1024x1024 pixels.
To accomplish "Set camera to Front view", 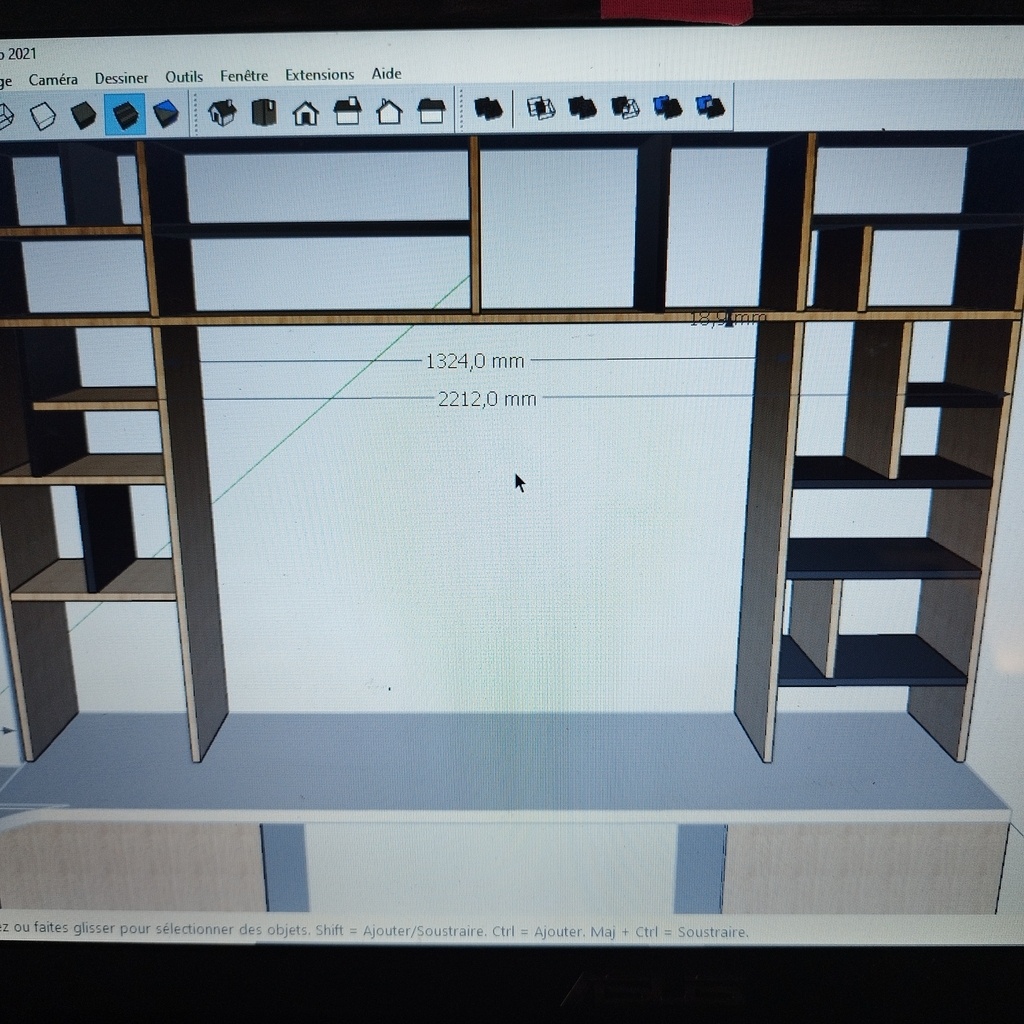I will [x=306, y=112].
